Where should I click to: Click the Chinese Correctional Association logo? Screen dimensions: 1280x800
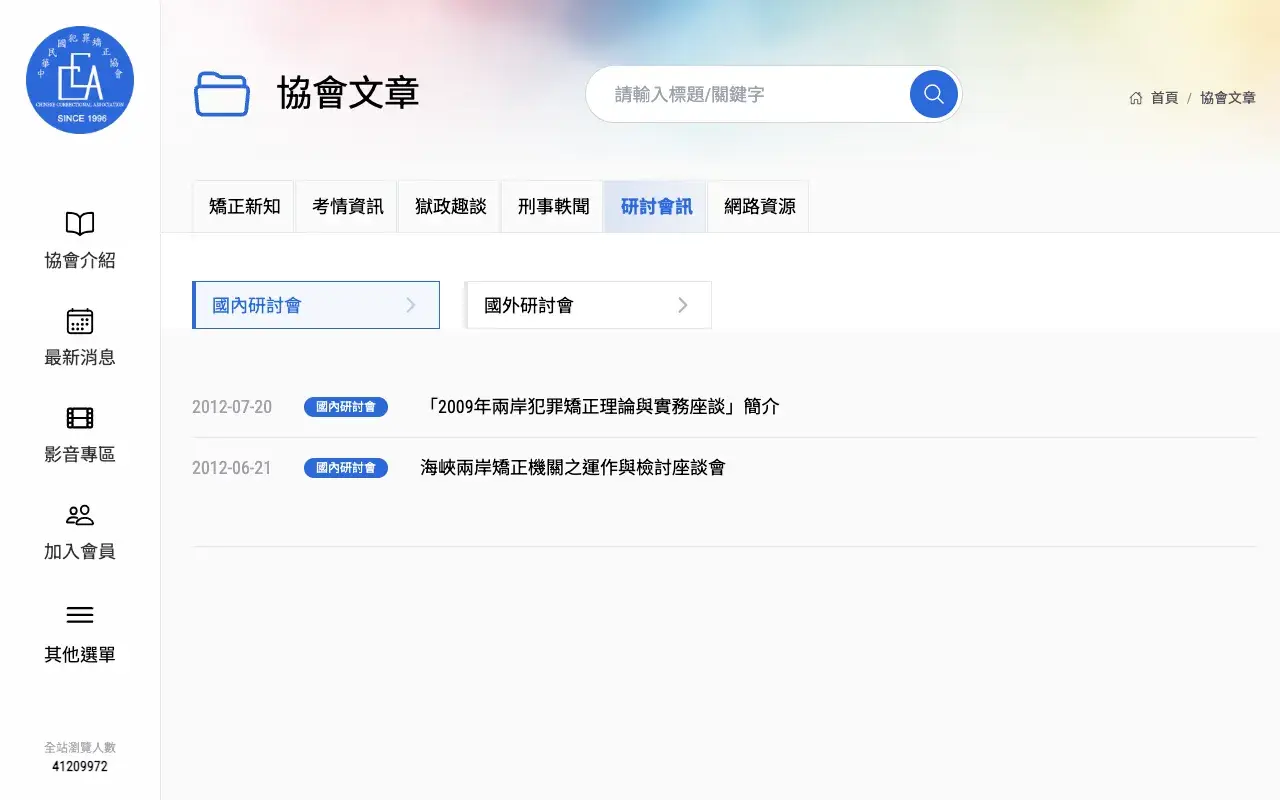pyautogui.click(x=80, y=80)
